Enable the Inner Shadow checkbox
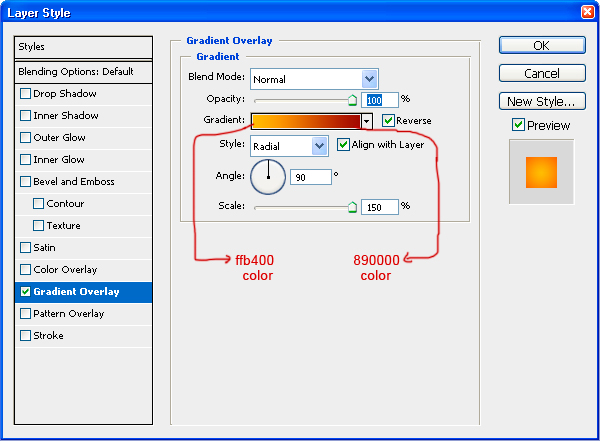 tap(25, 116)
